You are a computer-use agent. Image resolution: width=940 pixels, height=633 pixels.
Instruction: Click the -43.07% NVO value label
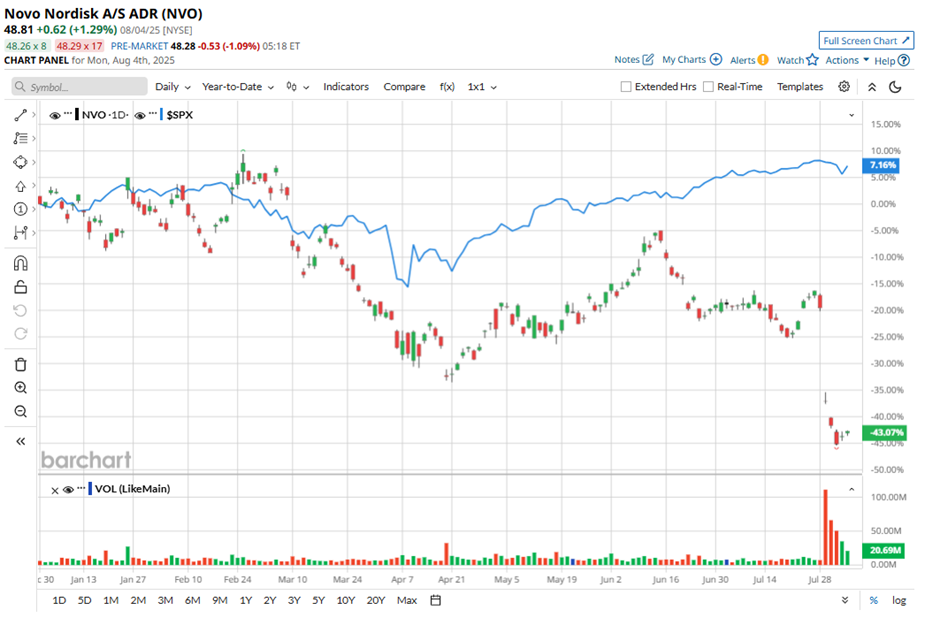click(x=884, y=433)
